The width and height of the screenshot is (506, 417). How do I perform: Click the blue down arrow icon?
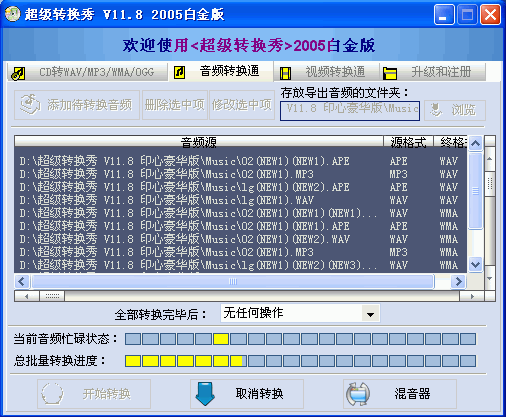tap(205, 394)
